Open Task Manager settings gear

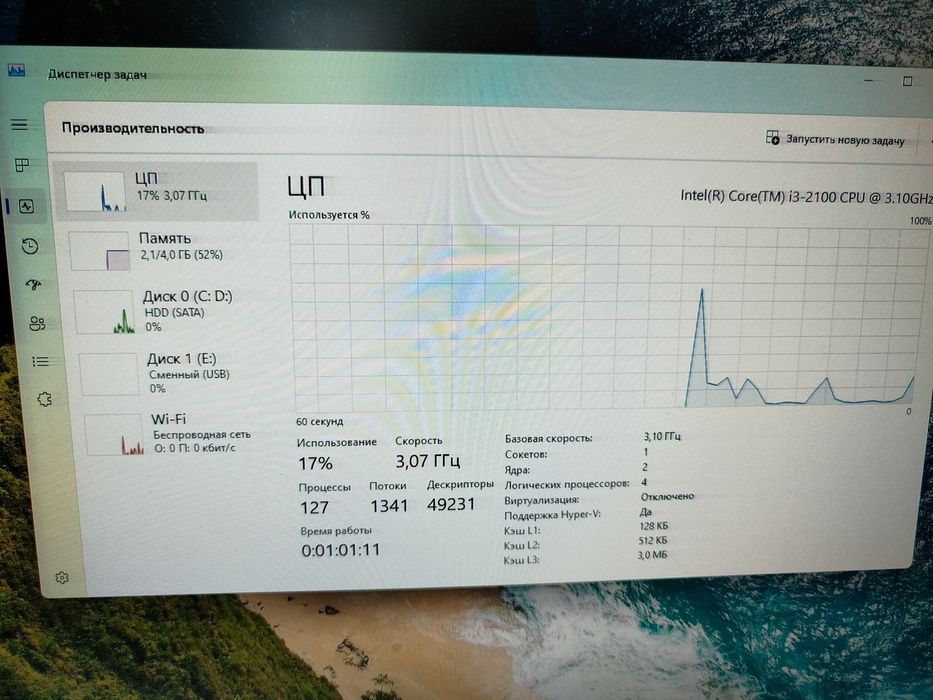[x=62, y=577]
